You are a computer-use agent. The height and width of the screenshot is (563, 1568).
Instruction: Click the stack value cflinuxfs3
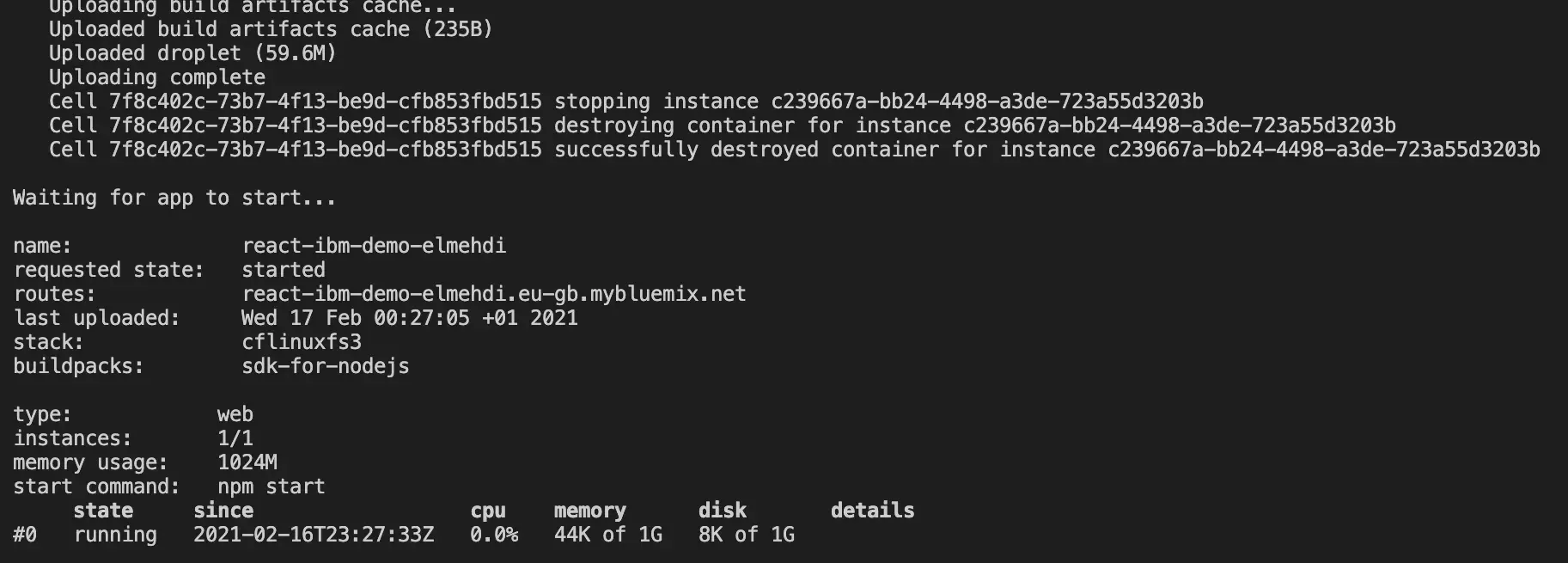pyautogui.click(x=302, y=342)
